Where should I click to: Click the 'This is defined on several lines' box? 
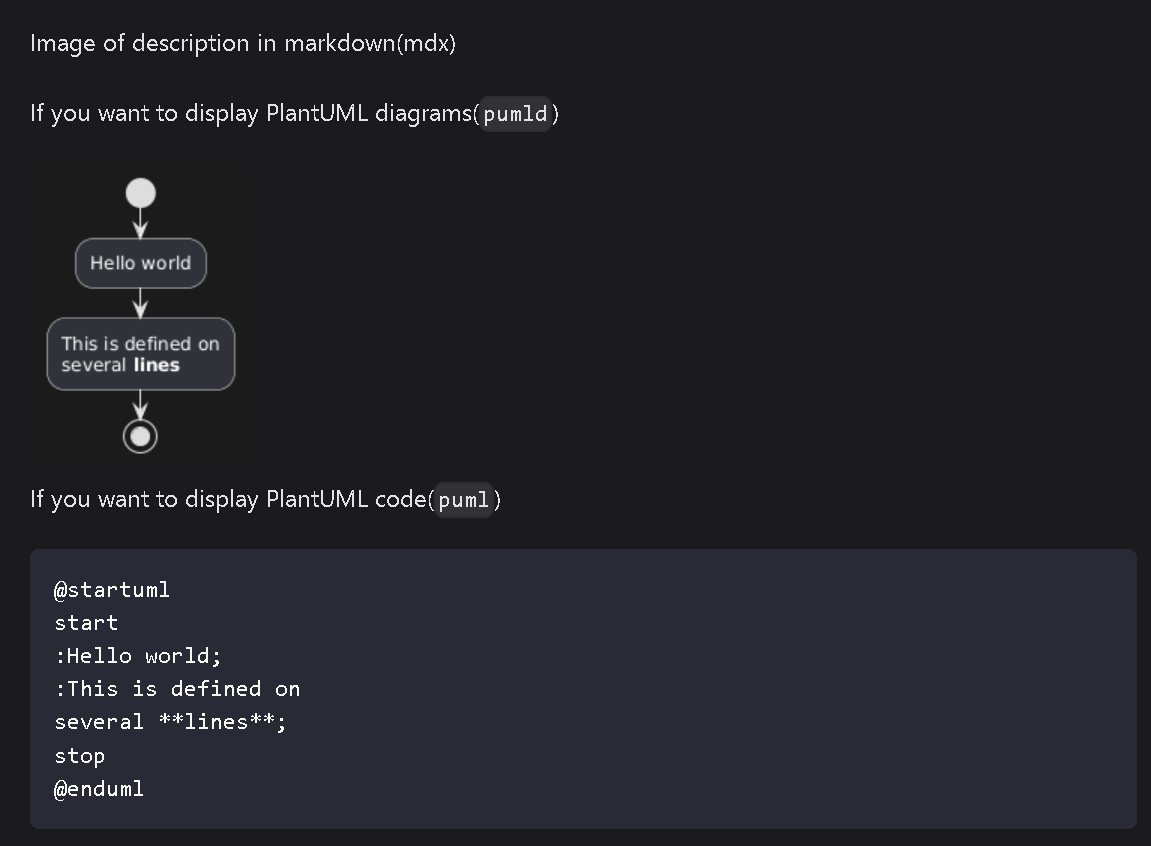pyautogui.click(x=141, y=354)
